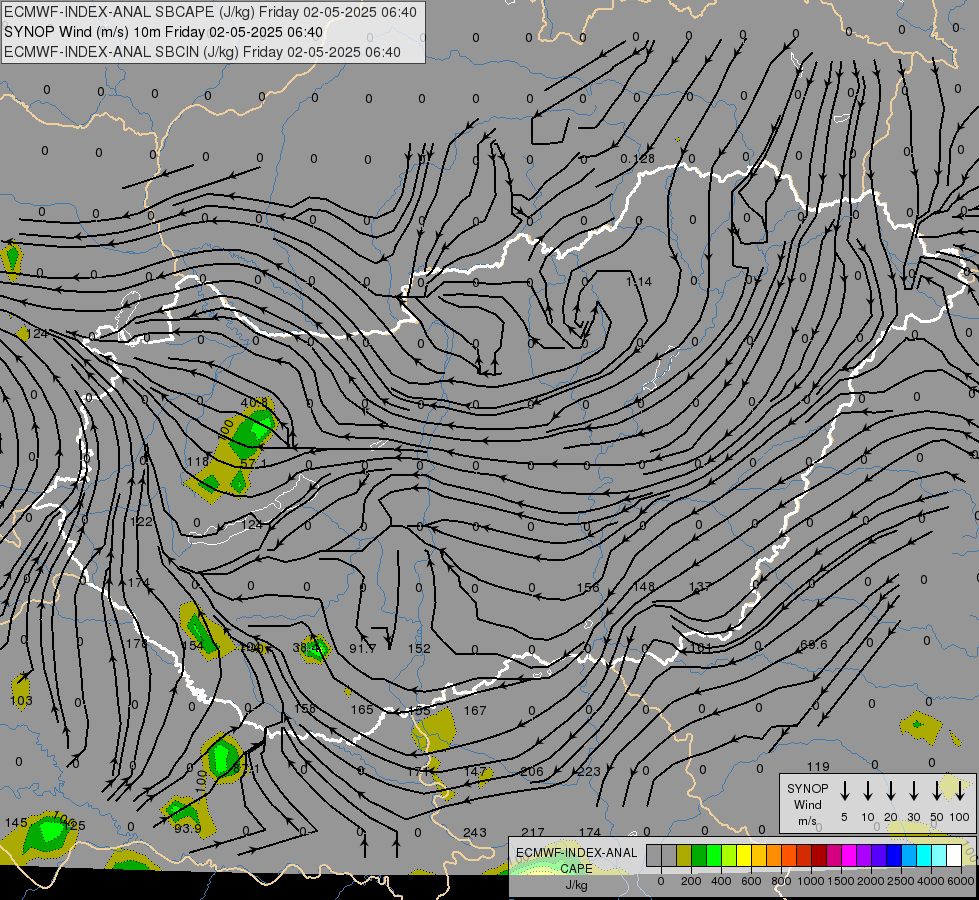979x900 pixels.
Task: Select the pure yellow CAPE legend swatch
Action: [744, 856]
